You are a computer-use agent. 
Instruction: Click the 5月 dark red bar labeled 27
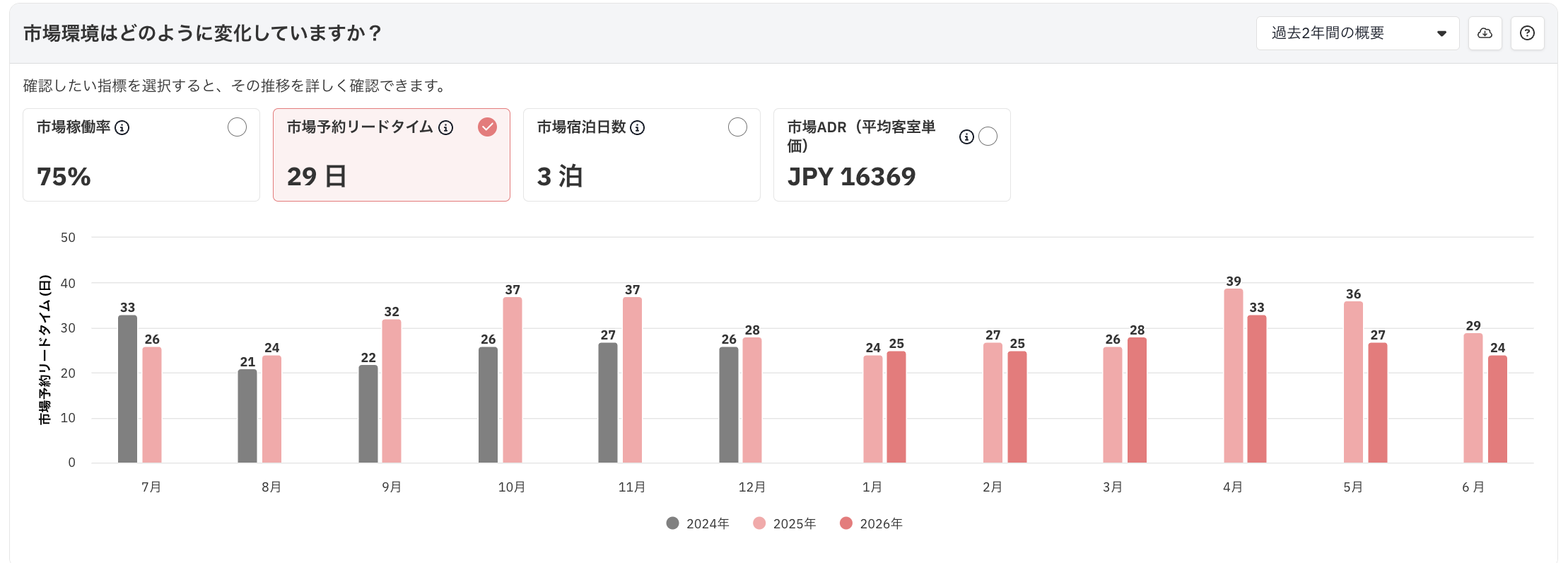point(1378,402)
